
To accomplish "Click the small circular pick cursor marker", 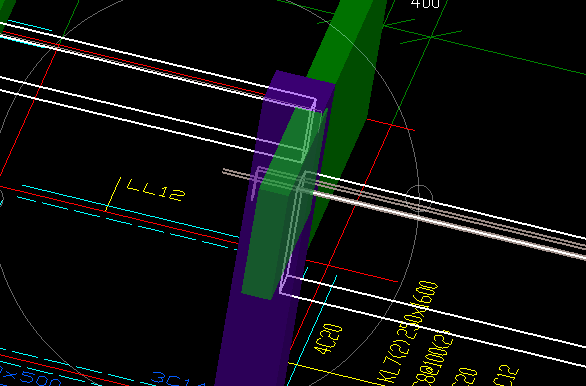I will tap(419, 198).
